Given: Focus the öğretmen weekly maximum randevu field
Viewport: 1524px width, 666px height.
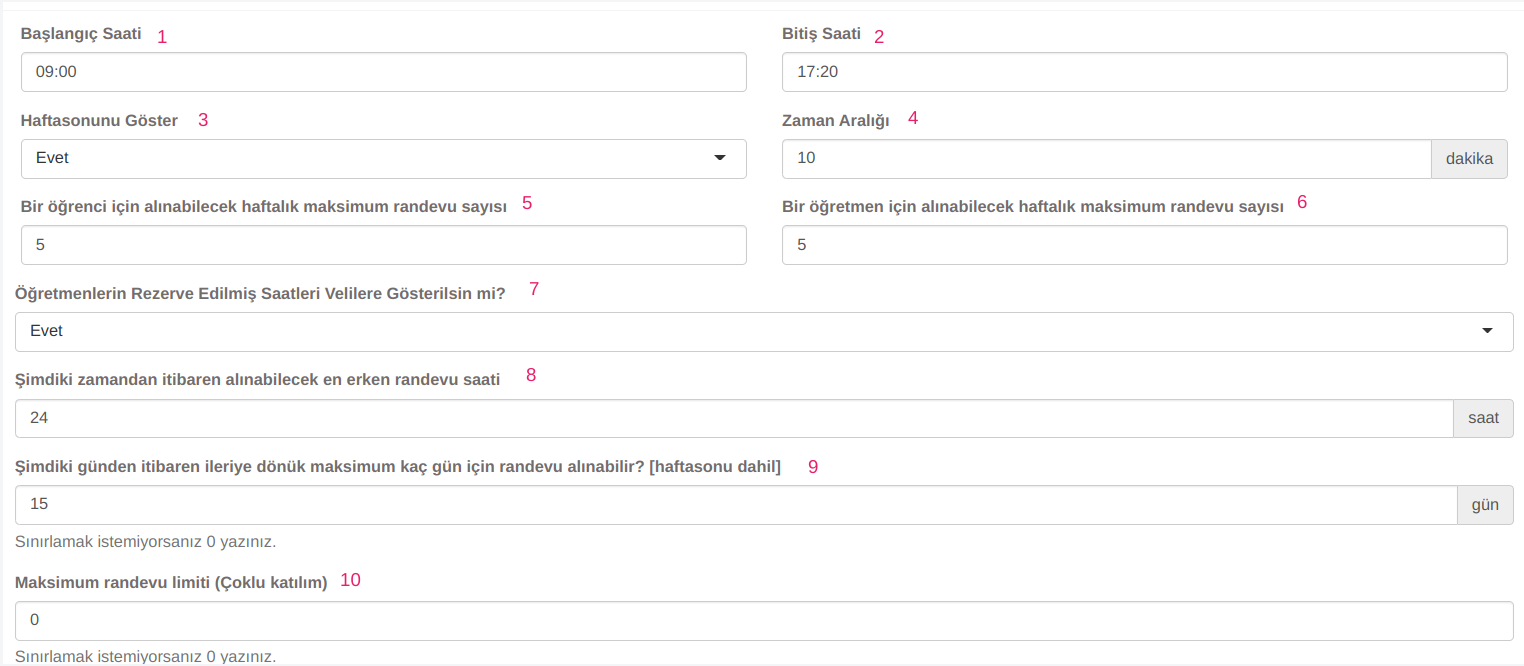Looking at the screenshot, I should click(x=1144, y=245).
